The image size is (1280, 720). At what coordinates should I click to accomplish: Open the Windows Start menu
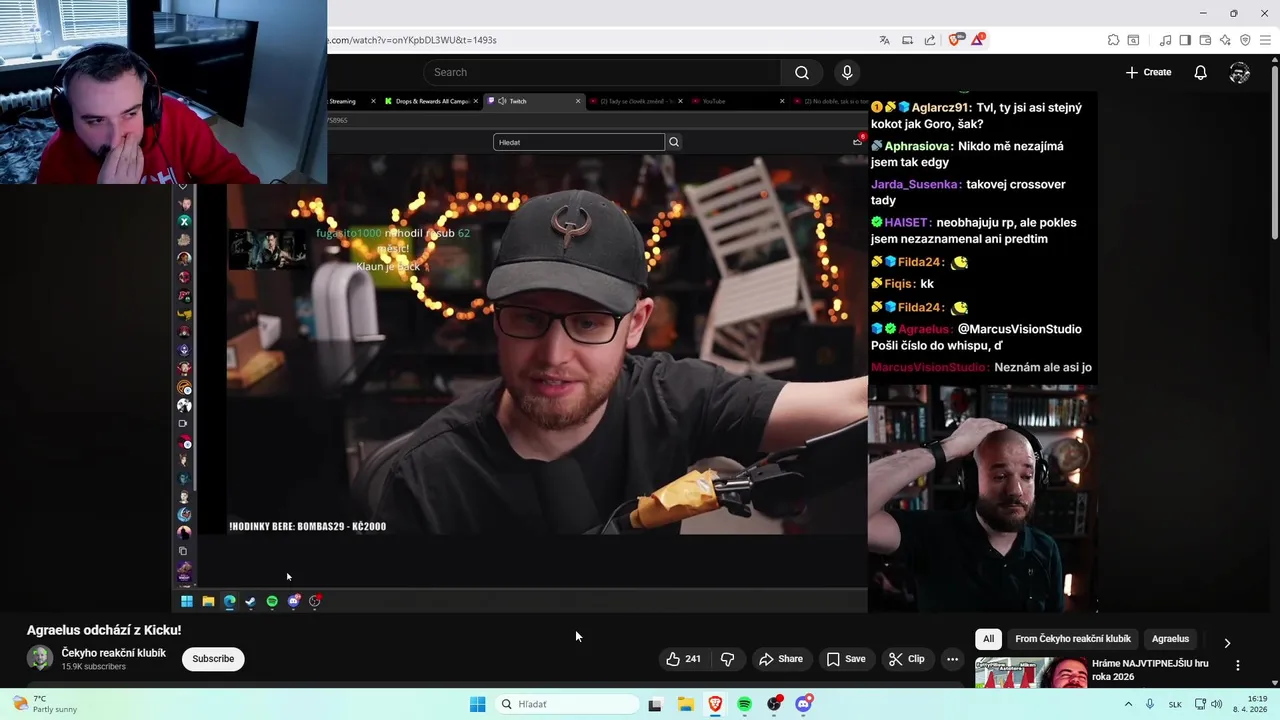pyautogui.click(x=477, y=704)
